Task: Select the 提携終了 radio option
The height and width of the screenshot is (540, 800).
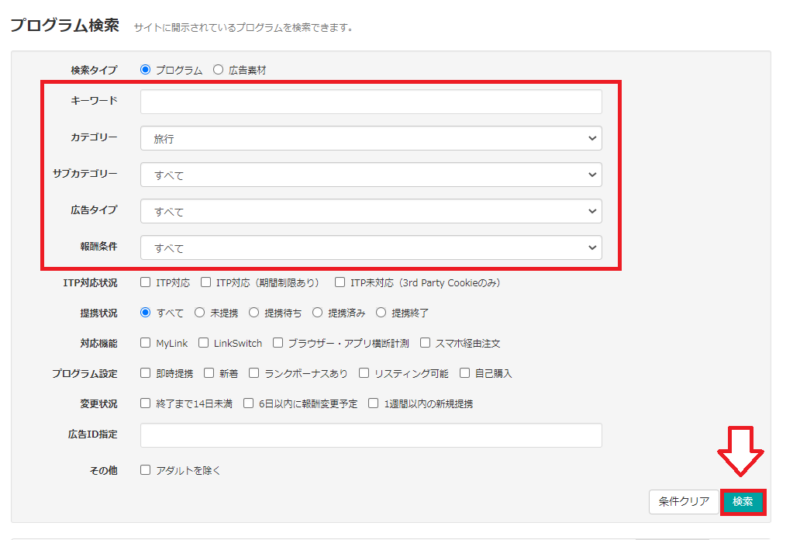Action: pos(381,312)
